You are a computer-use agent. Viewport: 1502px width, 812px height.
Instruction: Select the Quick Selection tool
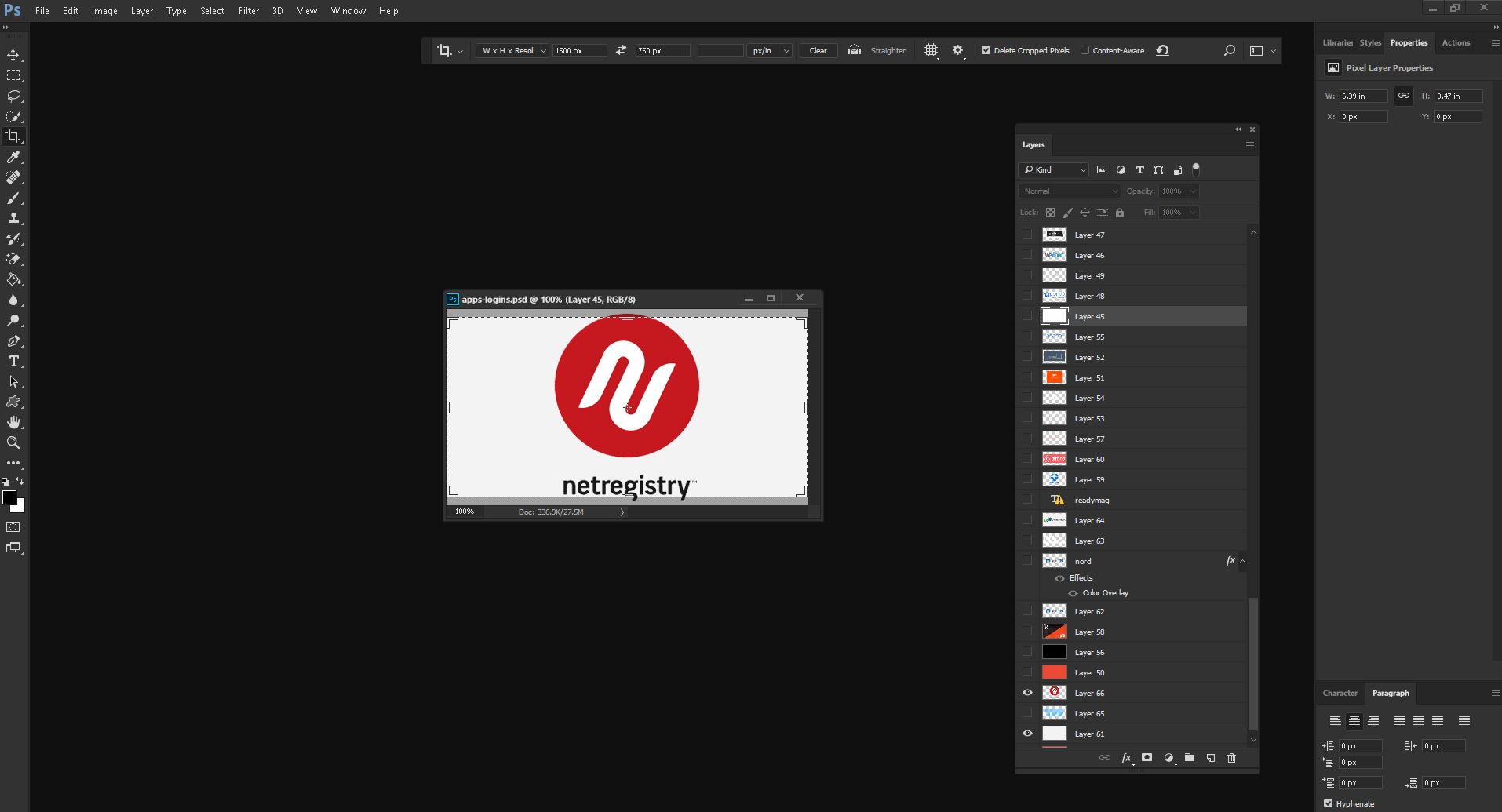pos(13,116)
